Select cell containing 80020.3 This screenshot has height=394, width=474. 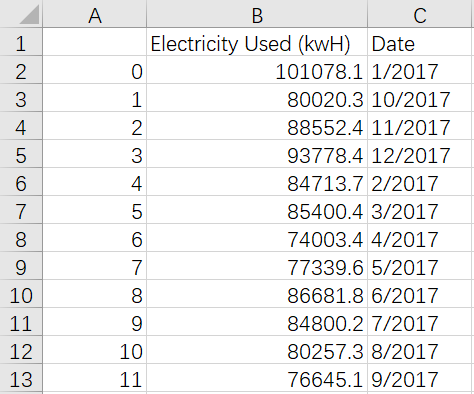[257, 98]
